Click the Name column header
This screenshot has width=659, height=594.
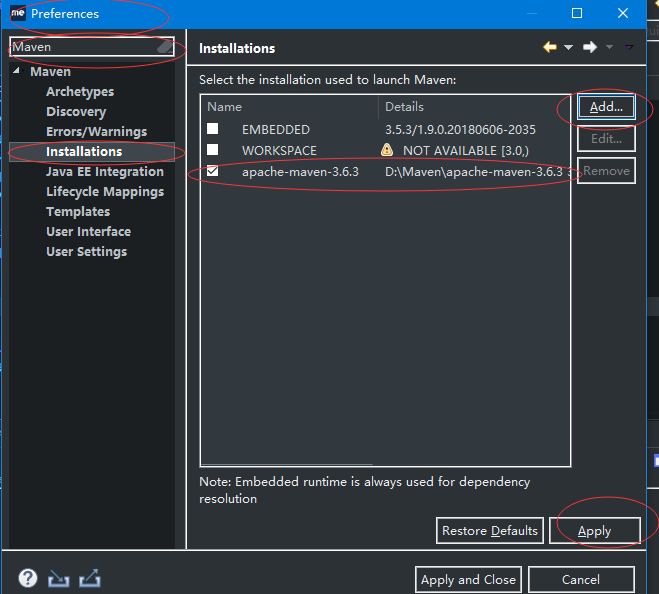pyautogui.click(x=290, y=107)
